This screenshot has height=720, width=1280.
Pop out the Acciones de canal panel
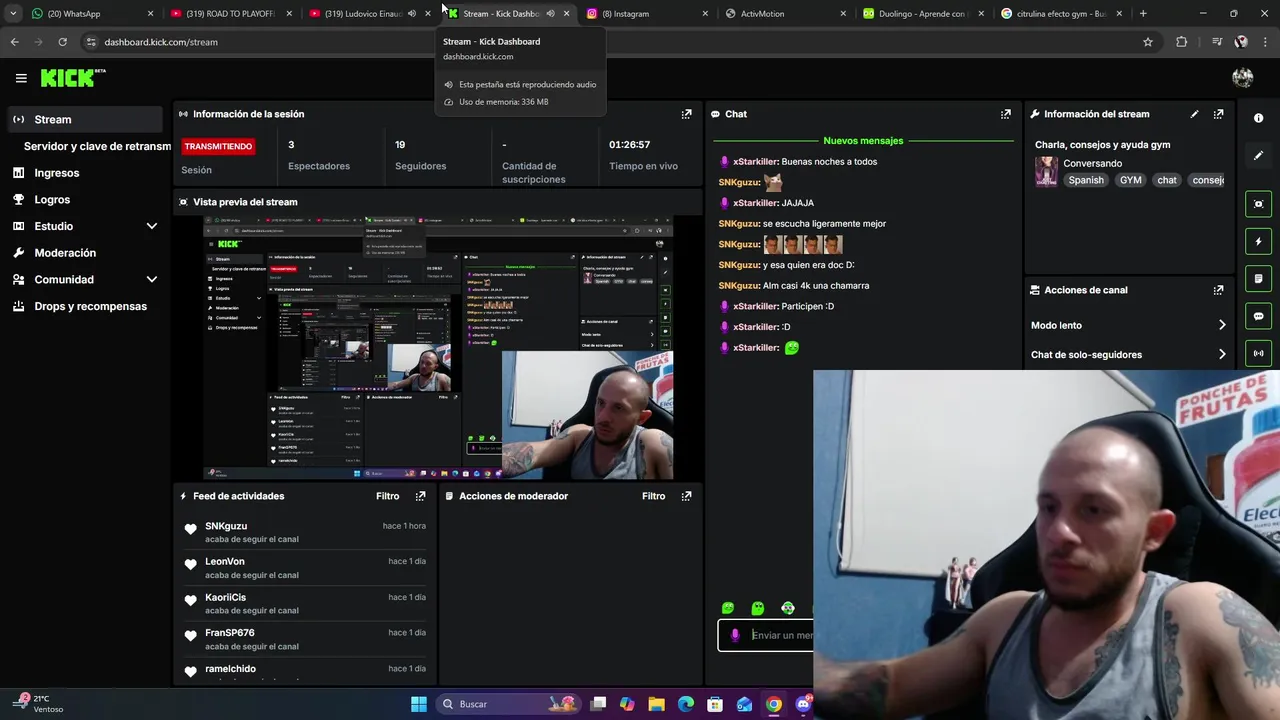pyautogui.click(x=1218, y=290)
